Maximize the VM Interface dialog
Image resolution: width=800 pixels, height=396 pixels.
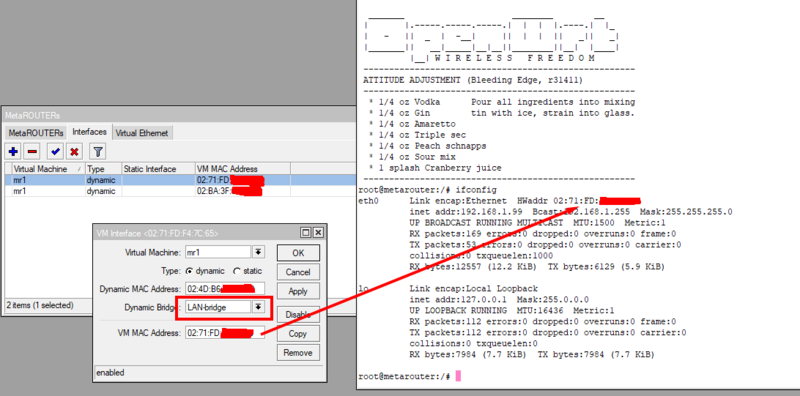(x=306, y=233)
